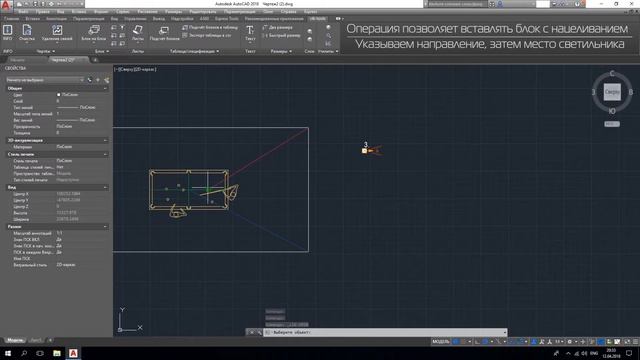This screenshot has width=640, height=360.
Task: Open the Windows notification center icon
Action: point(629,353)
